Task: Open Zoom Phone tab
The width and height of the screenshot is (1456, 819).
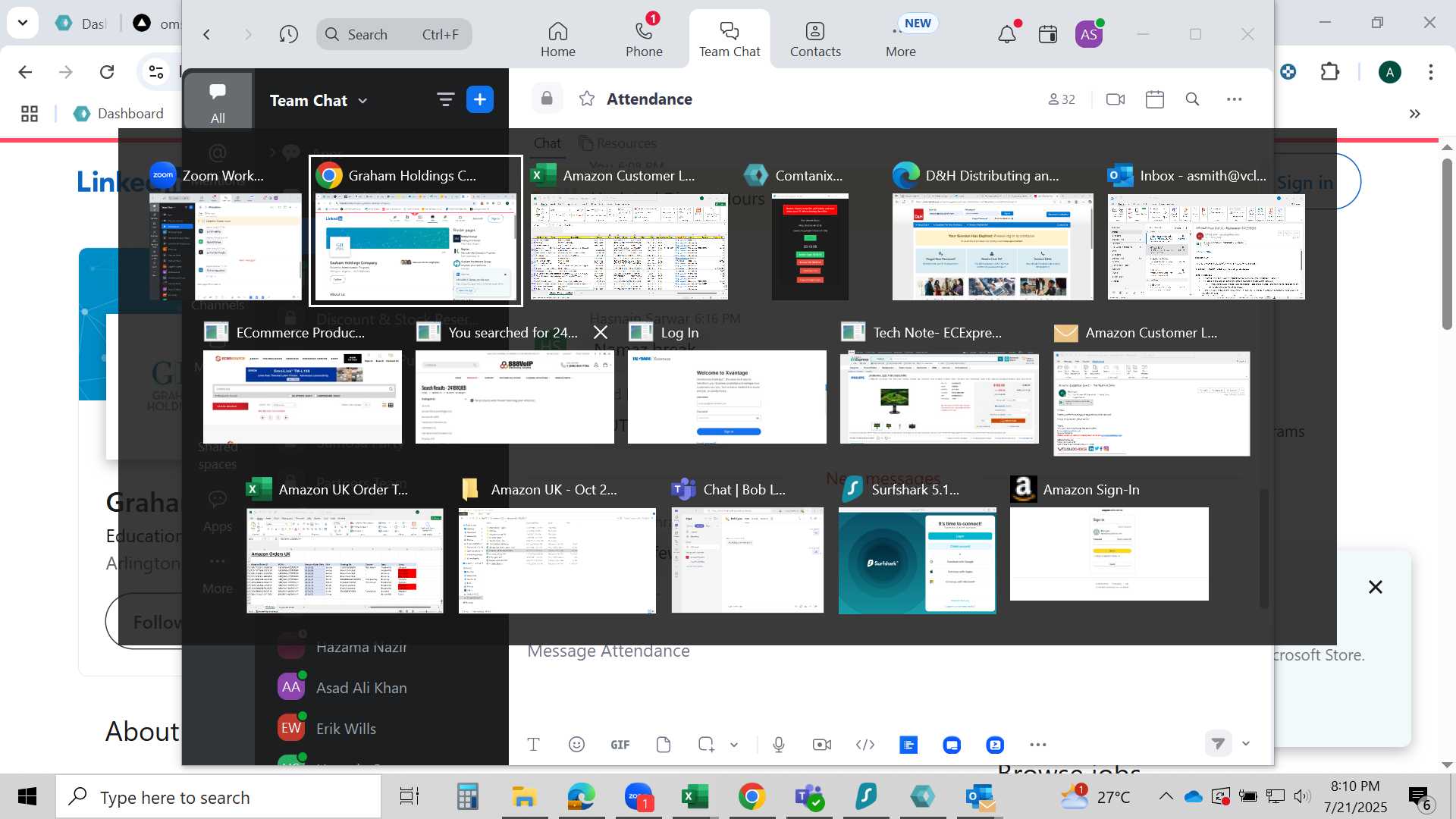Action: [644, 39]
